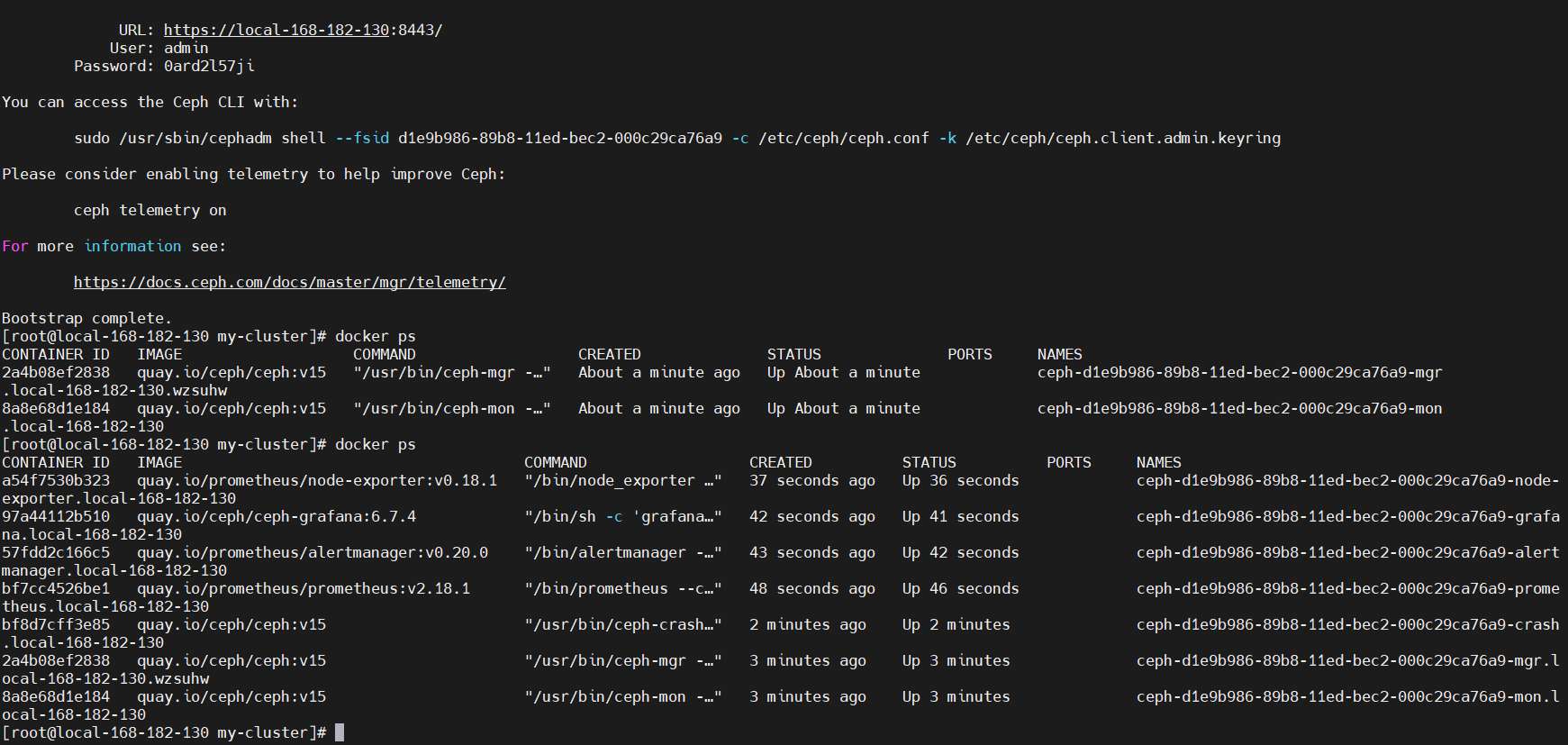Click container ID bf8d7cff3e85

click(x=56, y=624)
